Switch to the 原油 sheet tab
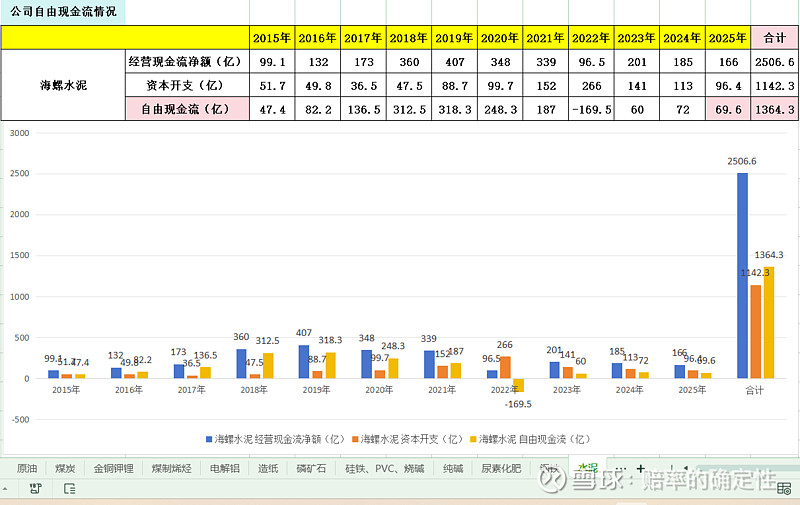Image resolution: width=800 pixels, height=505 pixels. pyautogui.click(x=27, y=468)
